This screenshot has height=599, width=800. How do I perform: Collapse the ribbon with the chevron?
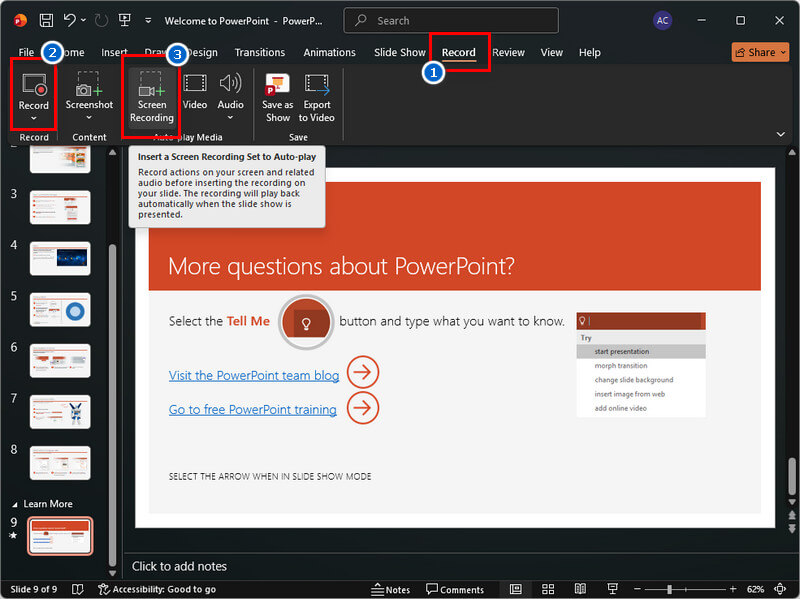(780, 134)
